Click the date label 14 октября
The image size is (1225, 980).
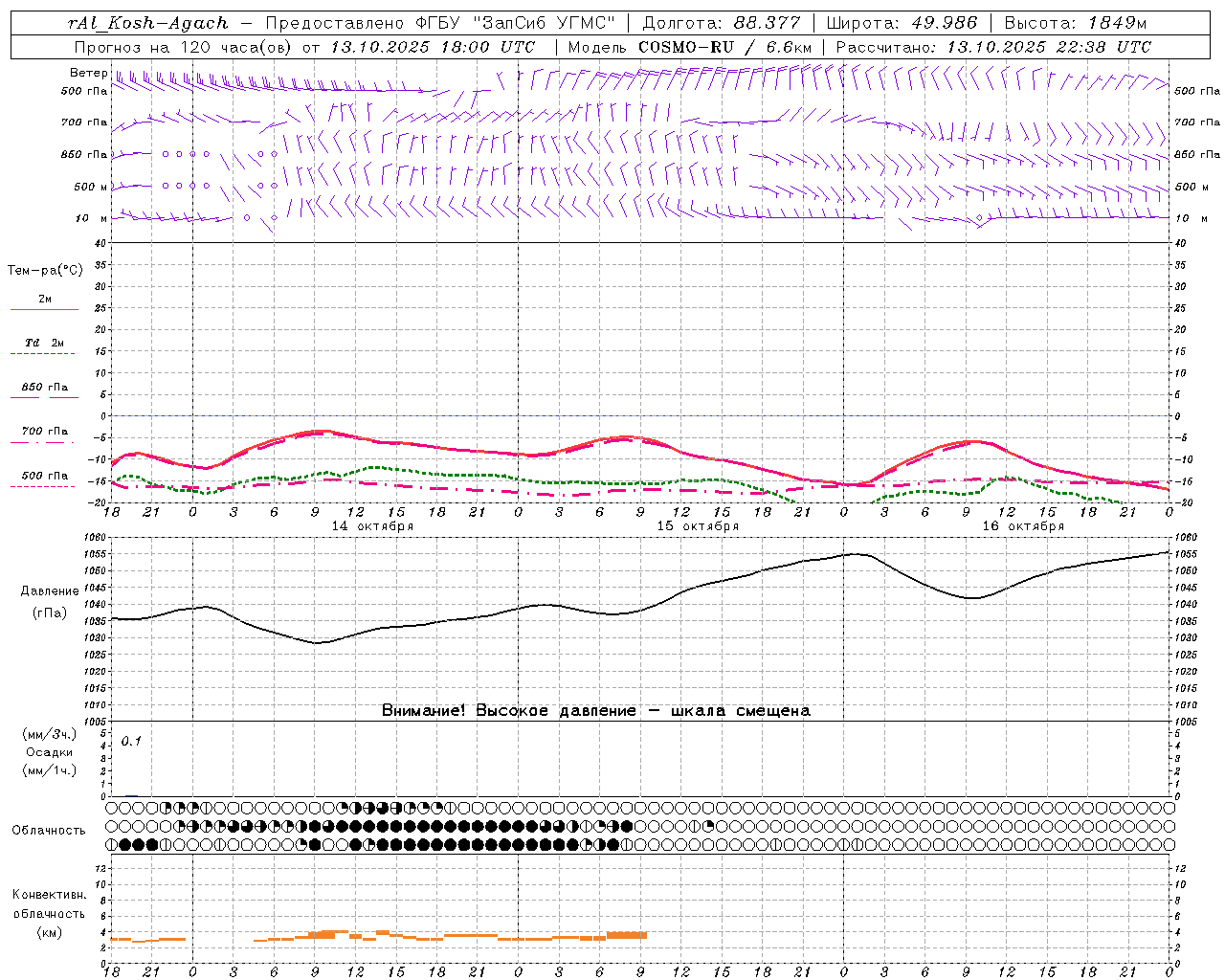click(x=372, y=526)
